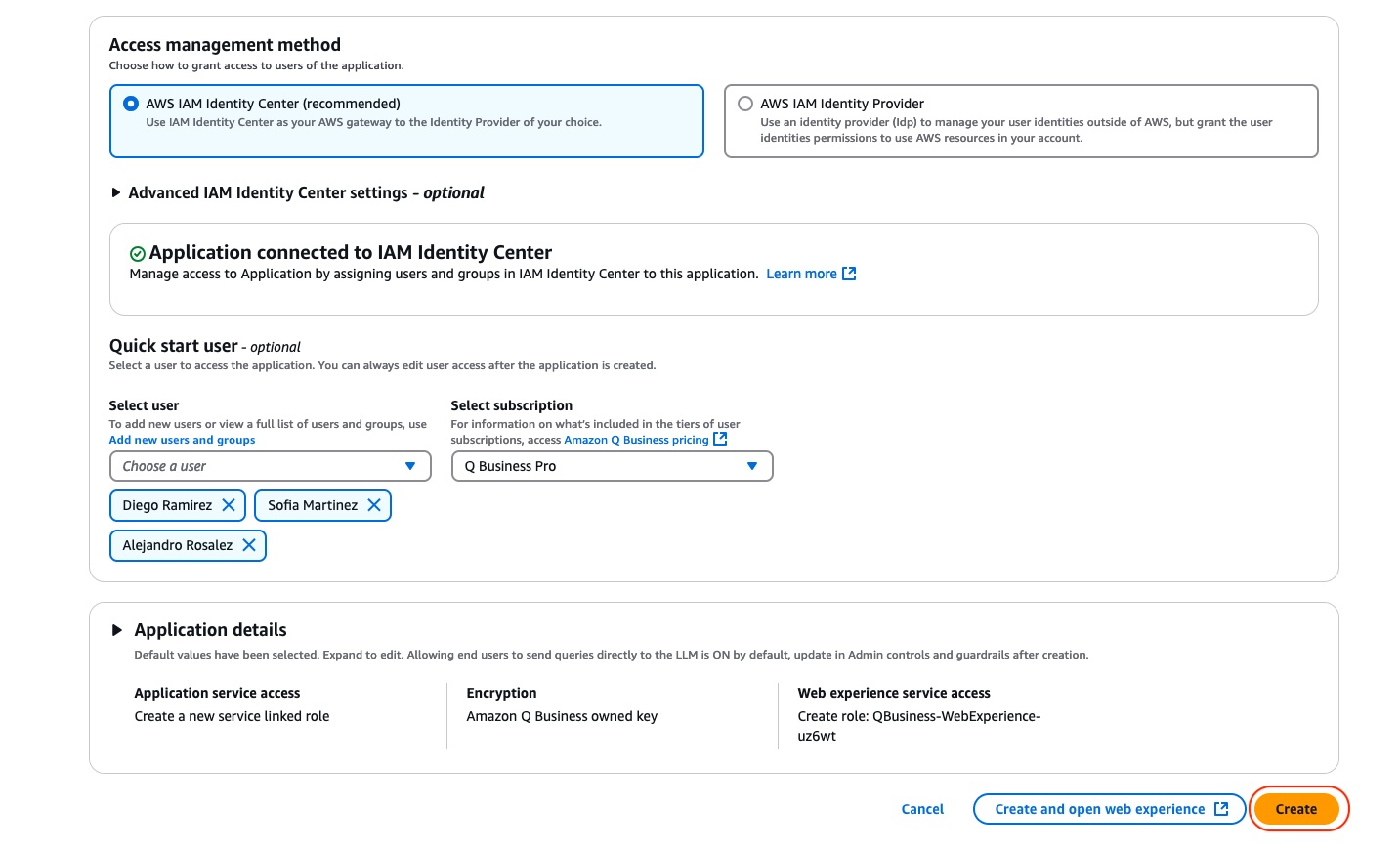Viewport: 1400px width, 850px height.
Task: Click the external link icon after Amazon Q Business pricing
Action: pos(720,439)
